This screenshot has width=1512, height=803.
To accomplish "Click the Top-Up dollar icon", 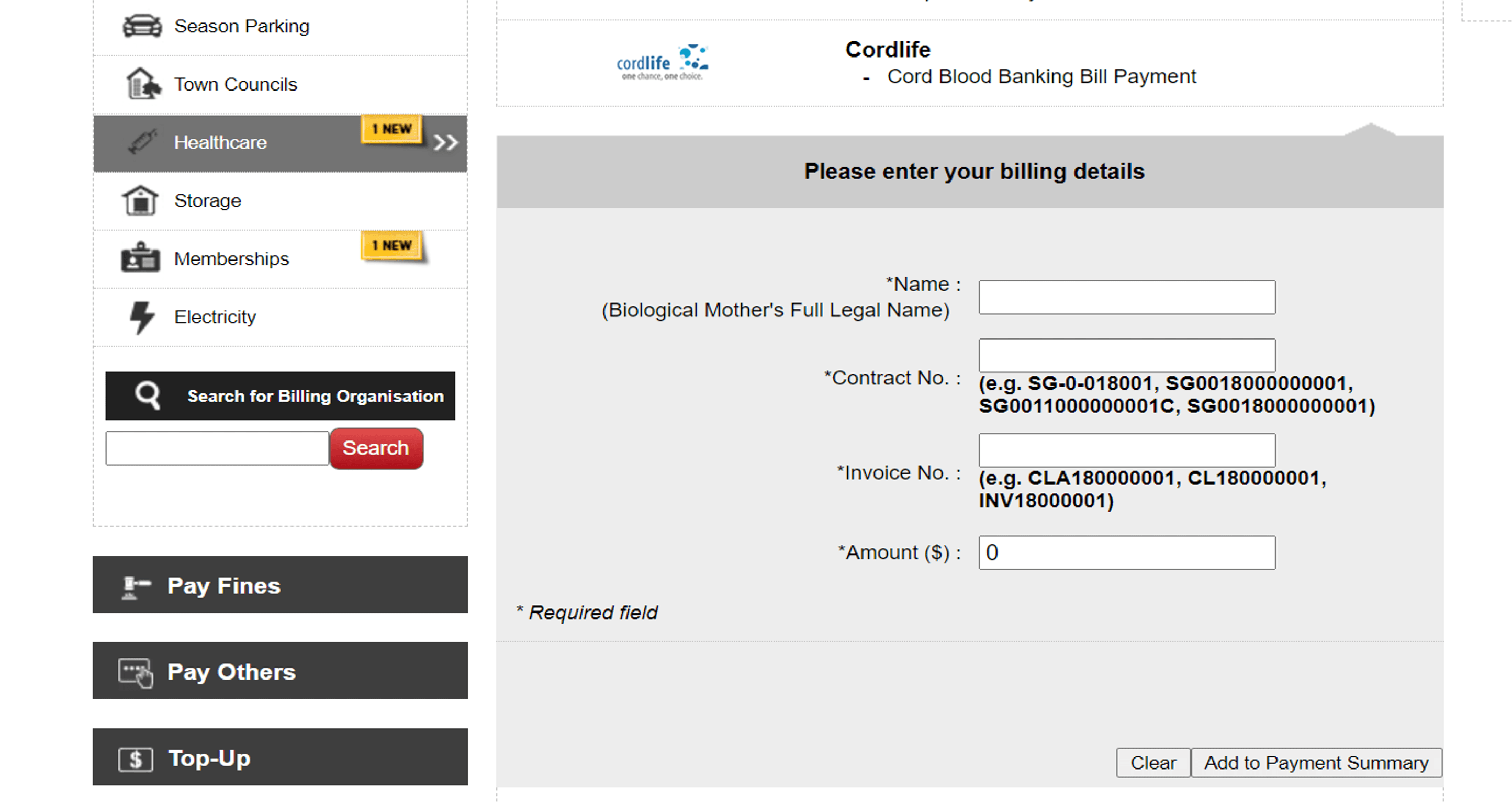I will (x=136, y=759).
